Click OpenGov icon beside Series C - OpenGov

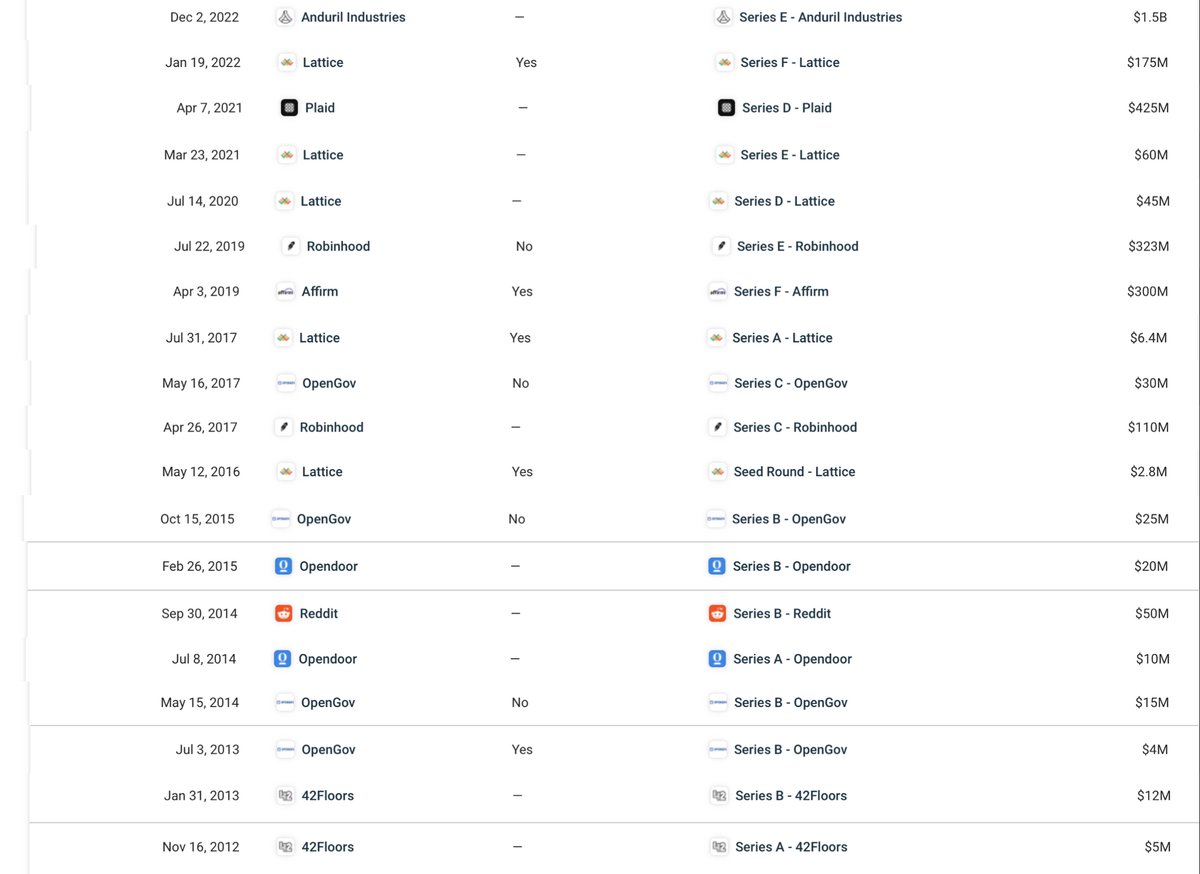click(718, 383)
